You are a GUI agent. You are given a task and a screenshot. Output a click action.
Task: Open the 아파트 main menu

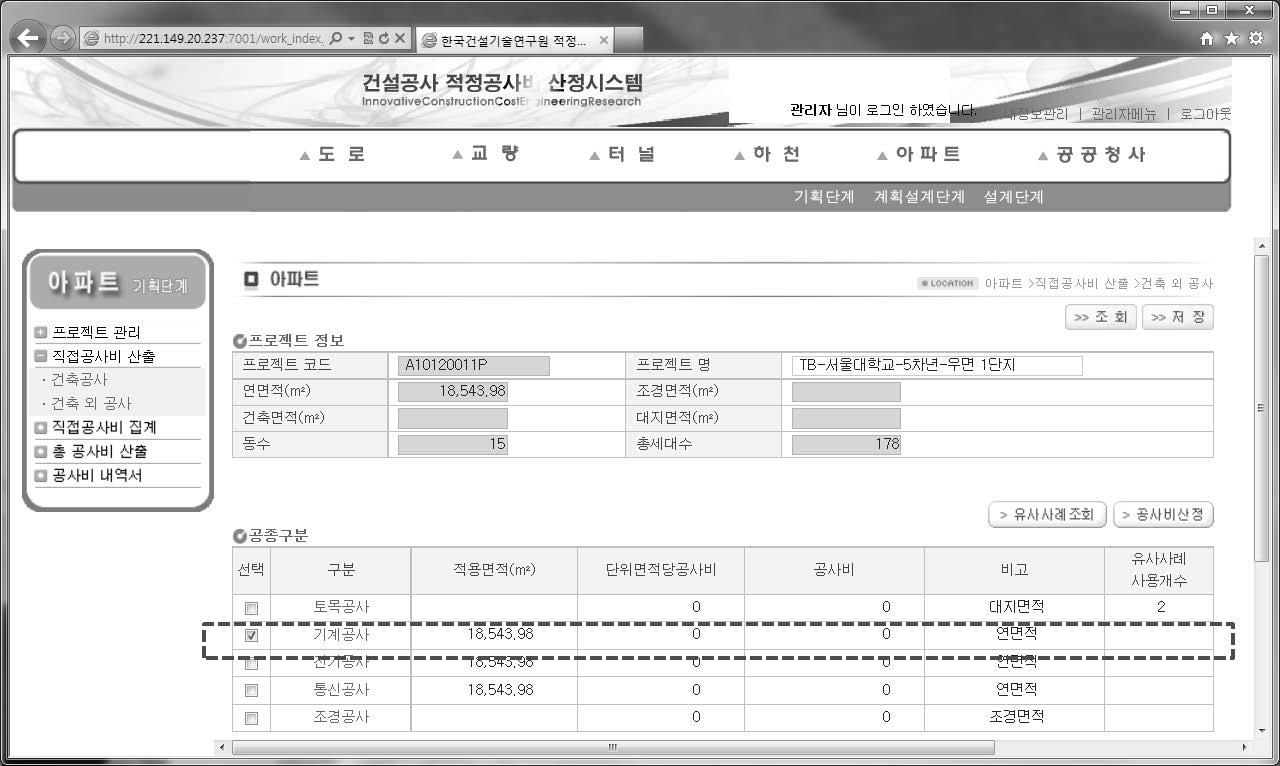919,154
